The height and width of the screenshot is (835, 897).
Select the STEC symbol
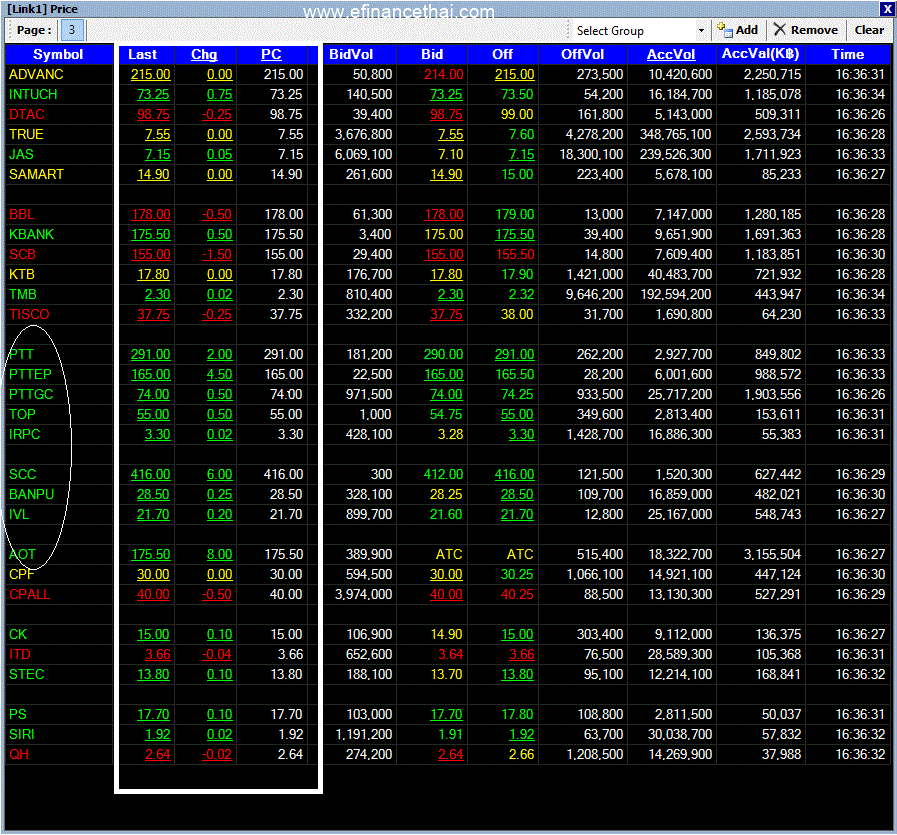[x=26, y=675]
